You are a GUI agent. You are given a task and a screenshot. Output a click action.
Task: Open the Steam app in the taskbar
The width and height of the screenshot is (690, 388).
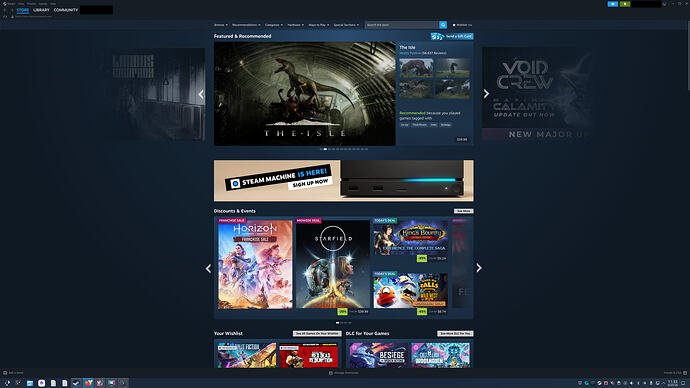76,383
